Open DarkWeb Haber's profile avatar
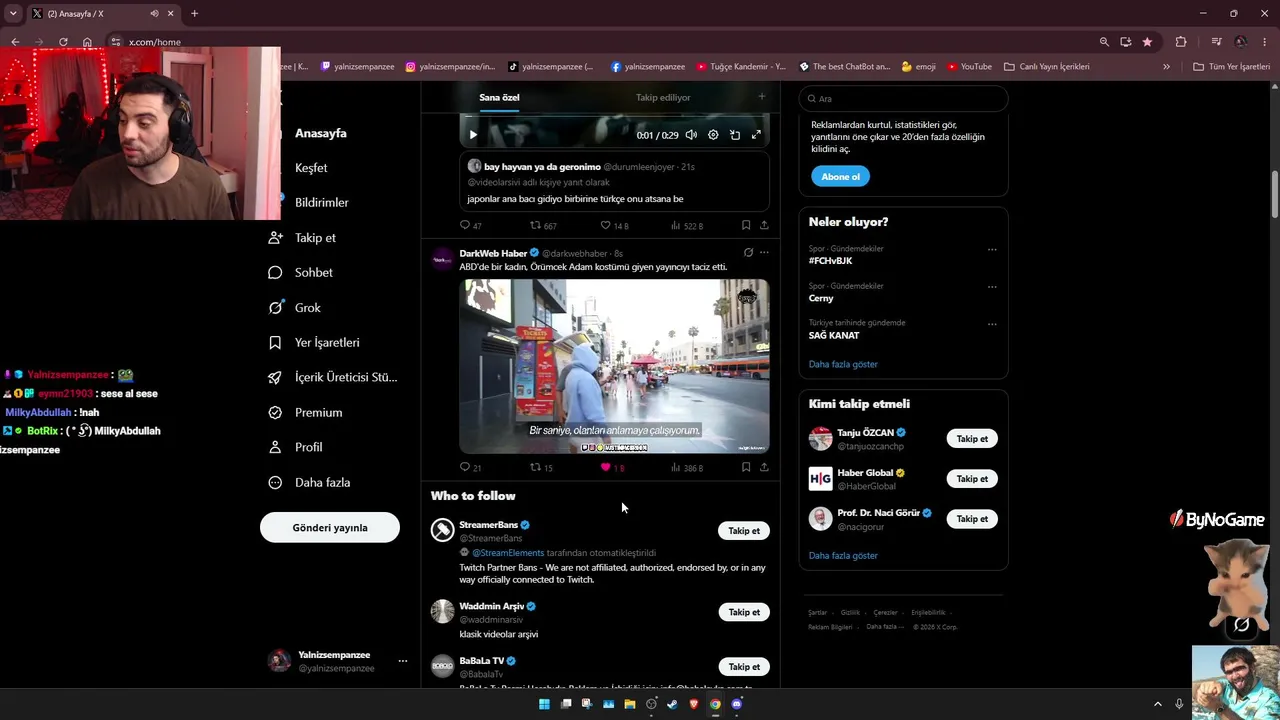Image resolution: width=1280 pixels, height=720 pixels. (x=443, y=261)
